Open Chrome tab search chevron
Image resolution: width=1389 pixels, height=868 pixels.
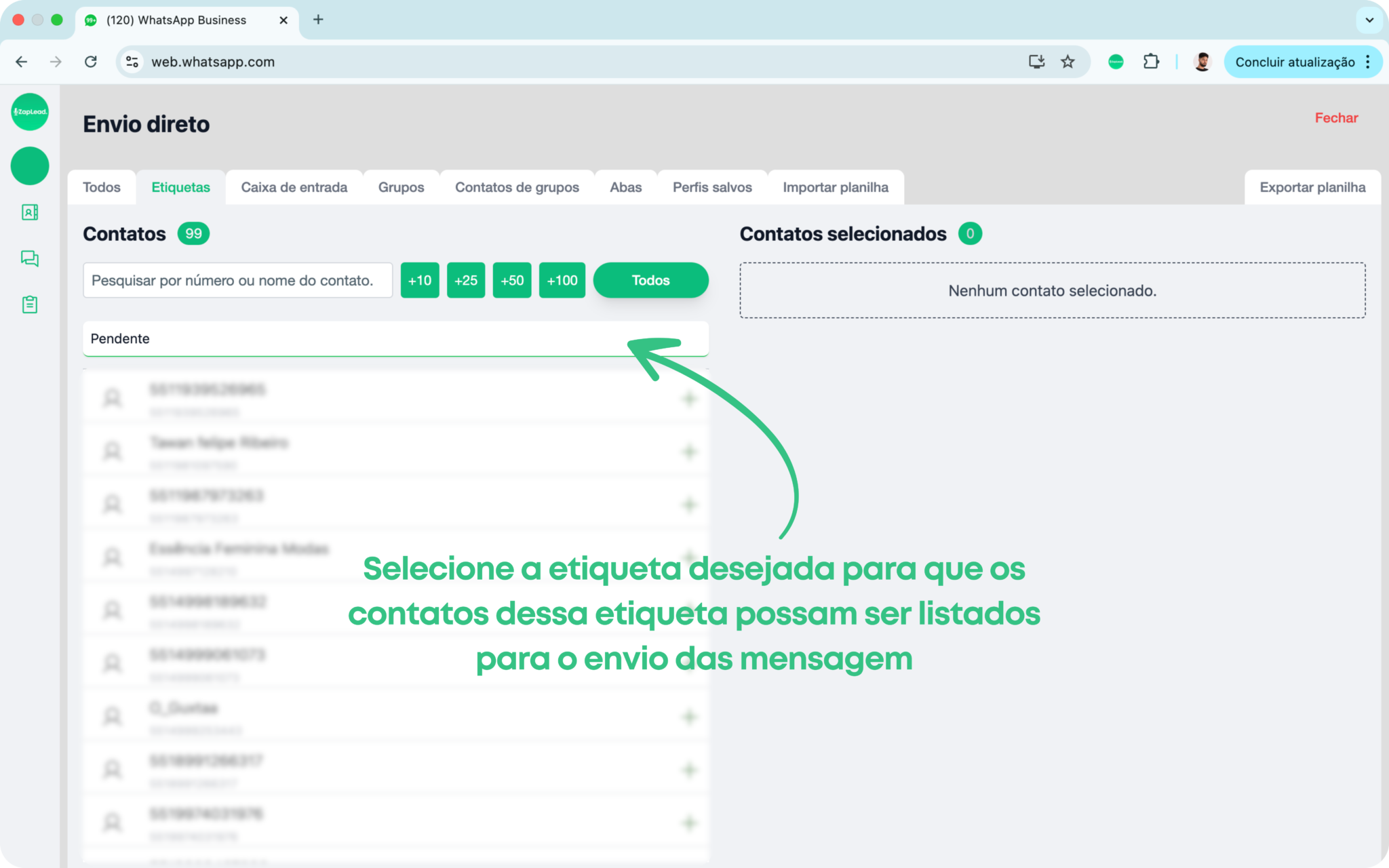1369,20
